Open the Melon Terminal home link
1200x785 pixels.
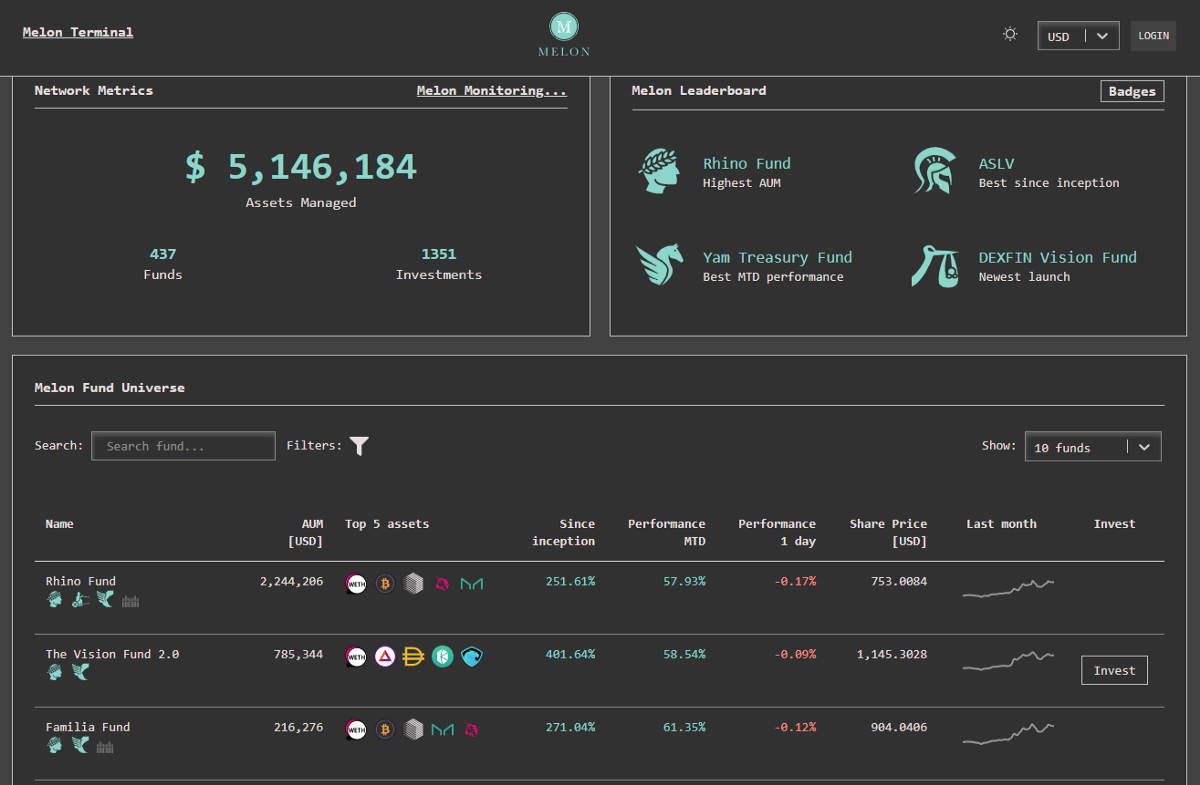pyautogui.click(x=78, y=32)
